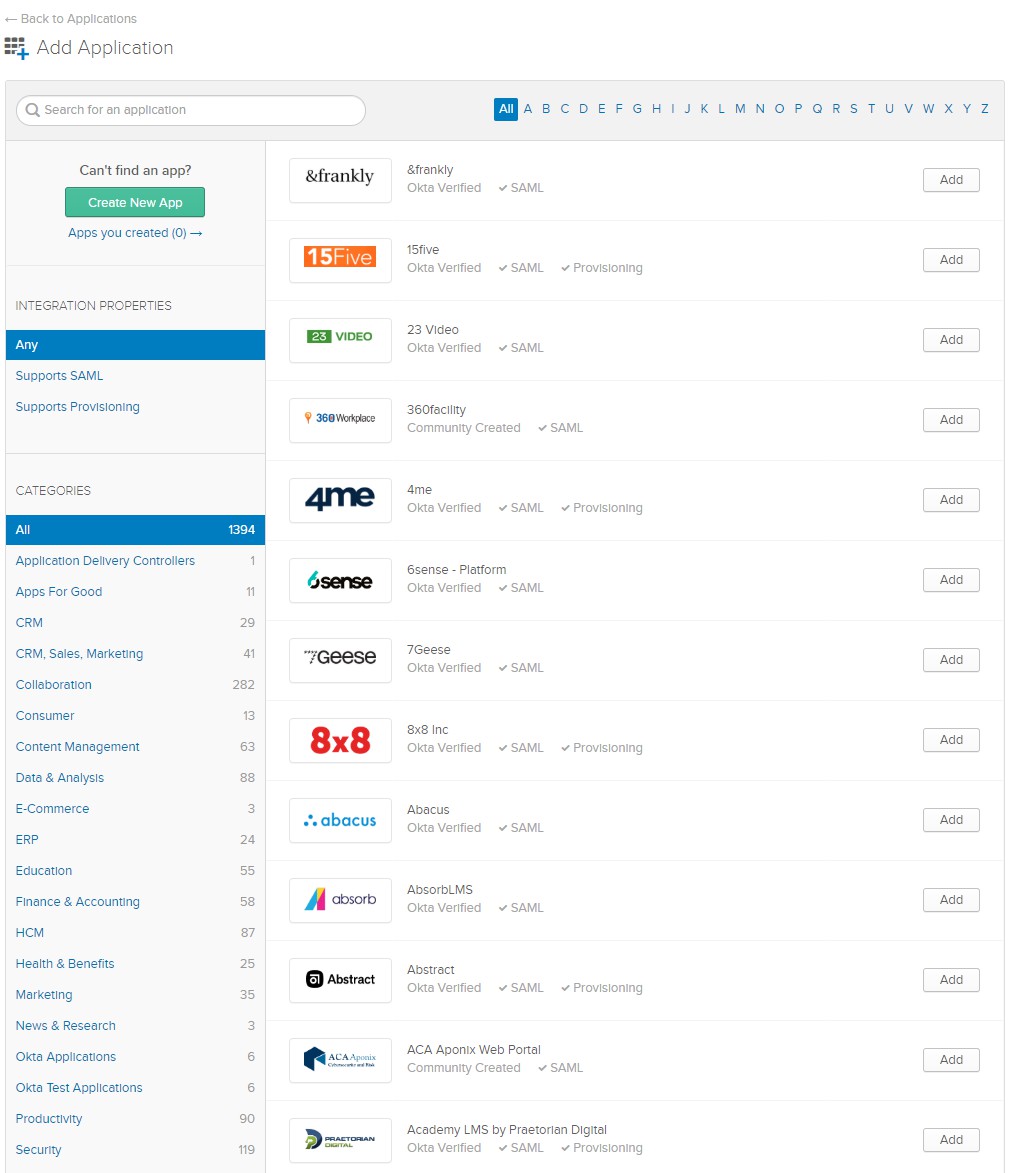This screenshot has height=1173, width=1011.
Task: Add the AbsorbLMS application
Action: (950, 900)
